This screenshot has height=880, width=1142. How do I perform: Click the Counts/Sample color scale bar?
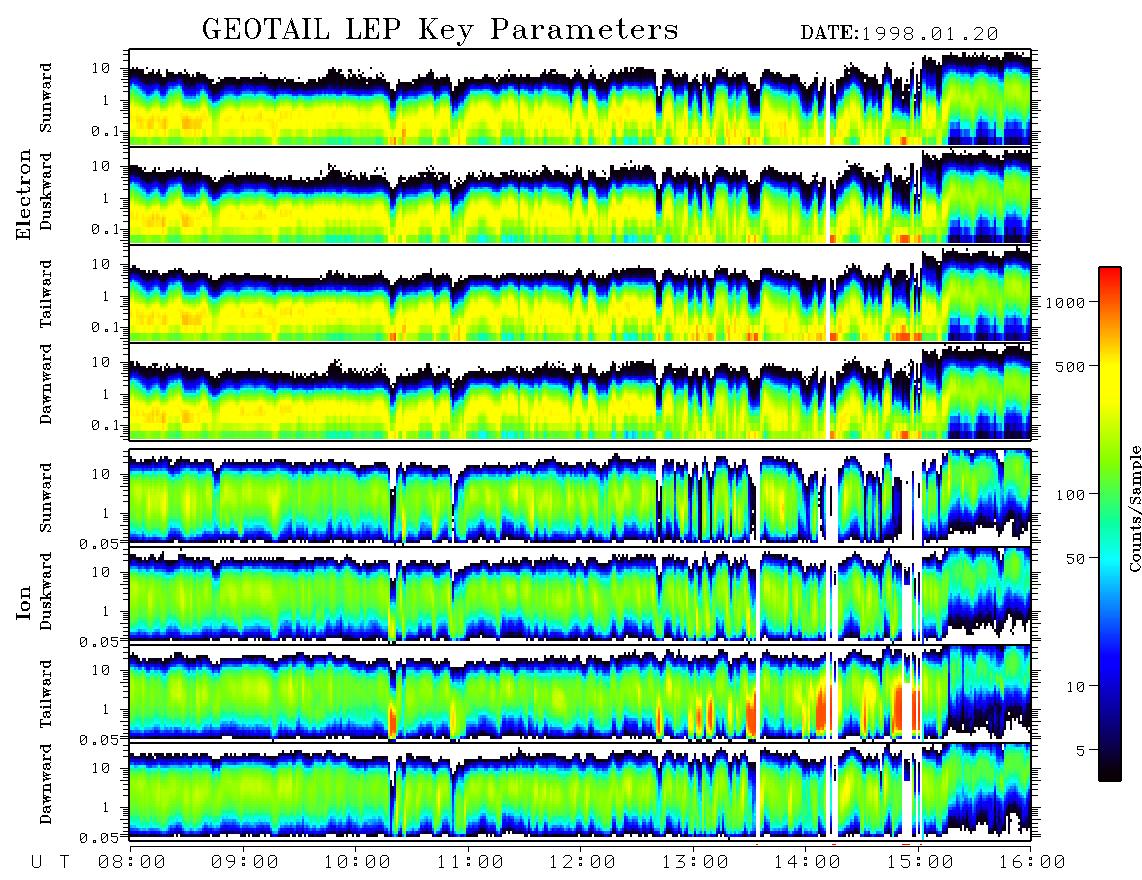point(1109,524)
